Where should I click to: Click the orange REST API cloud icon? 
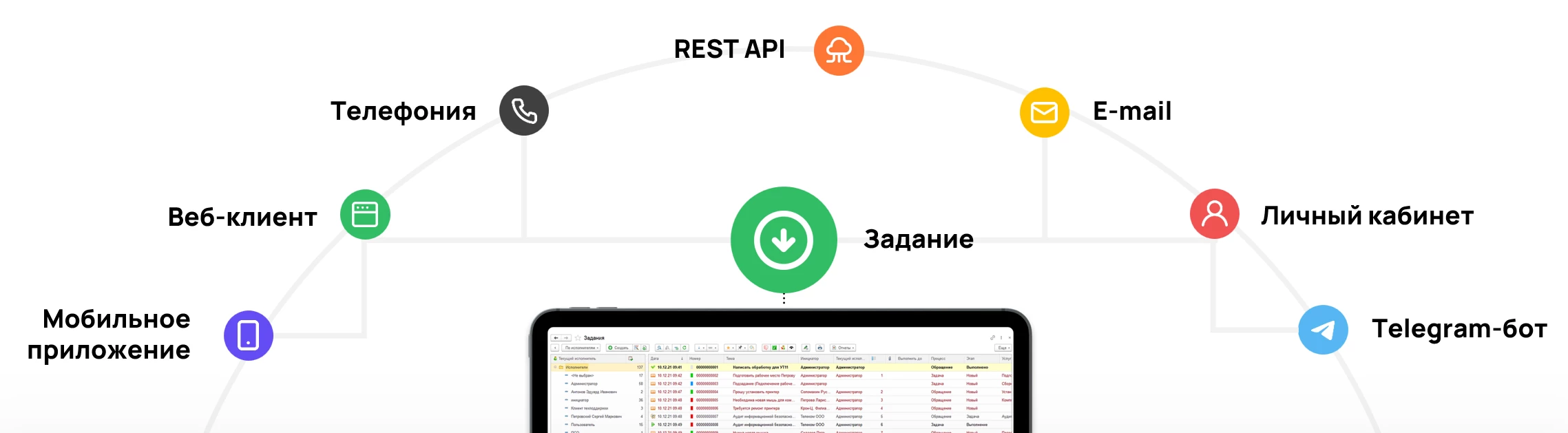click(x=838, y=51)
